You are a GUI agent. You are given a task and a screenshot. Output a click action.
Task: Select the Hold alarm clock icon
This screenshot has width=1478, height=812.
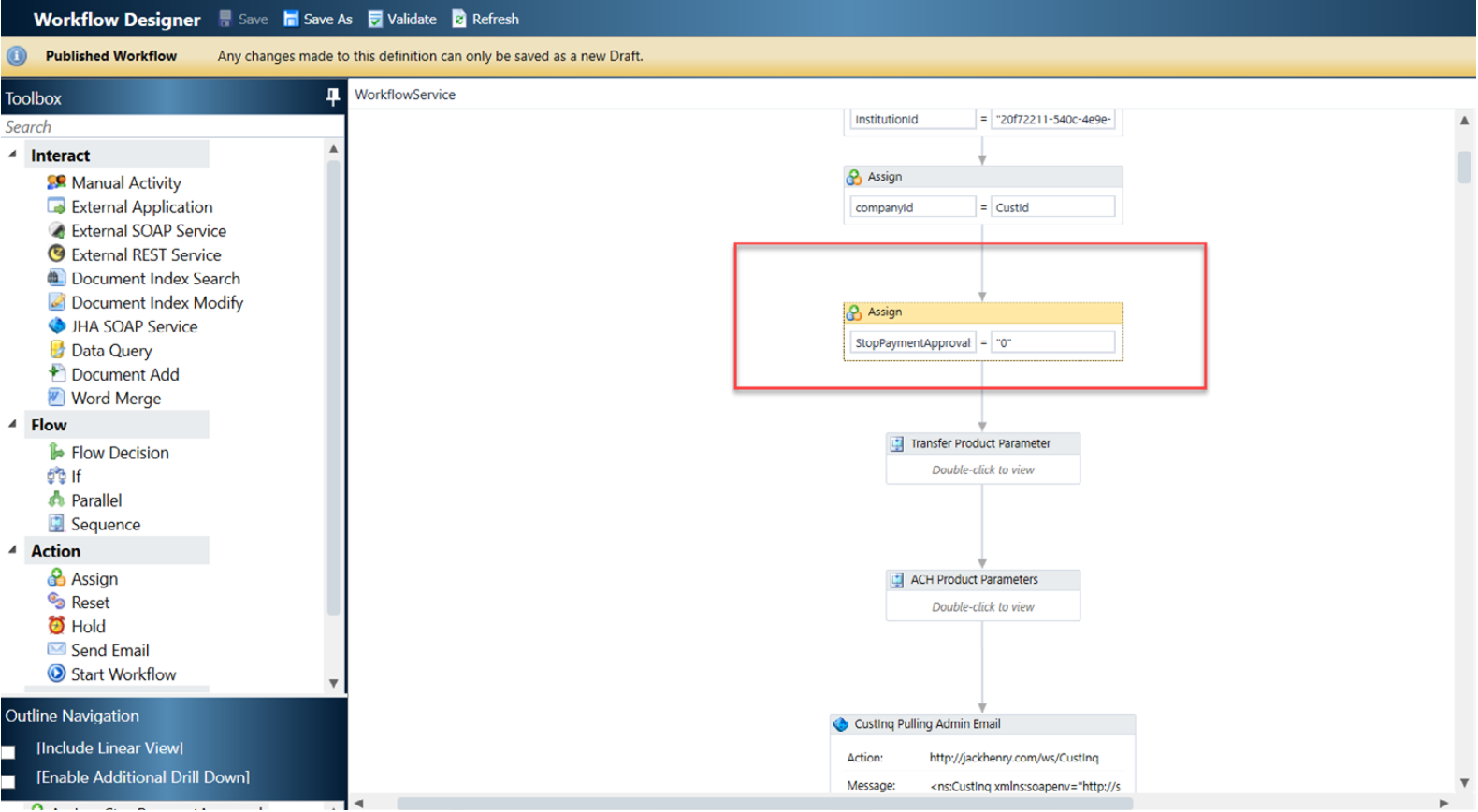[56, 626]
